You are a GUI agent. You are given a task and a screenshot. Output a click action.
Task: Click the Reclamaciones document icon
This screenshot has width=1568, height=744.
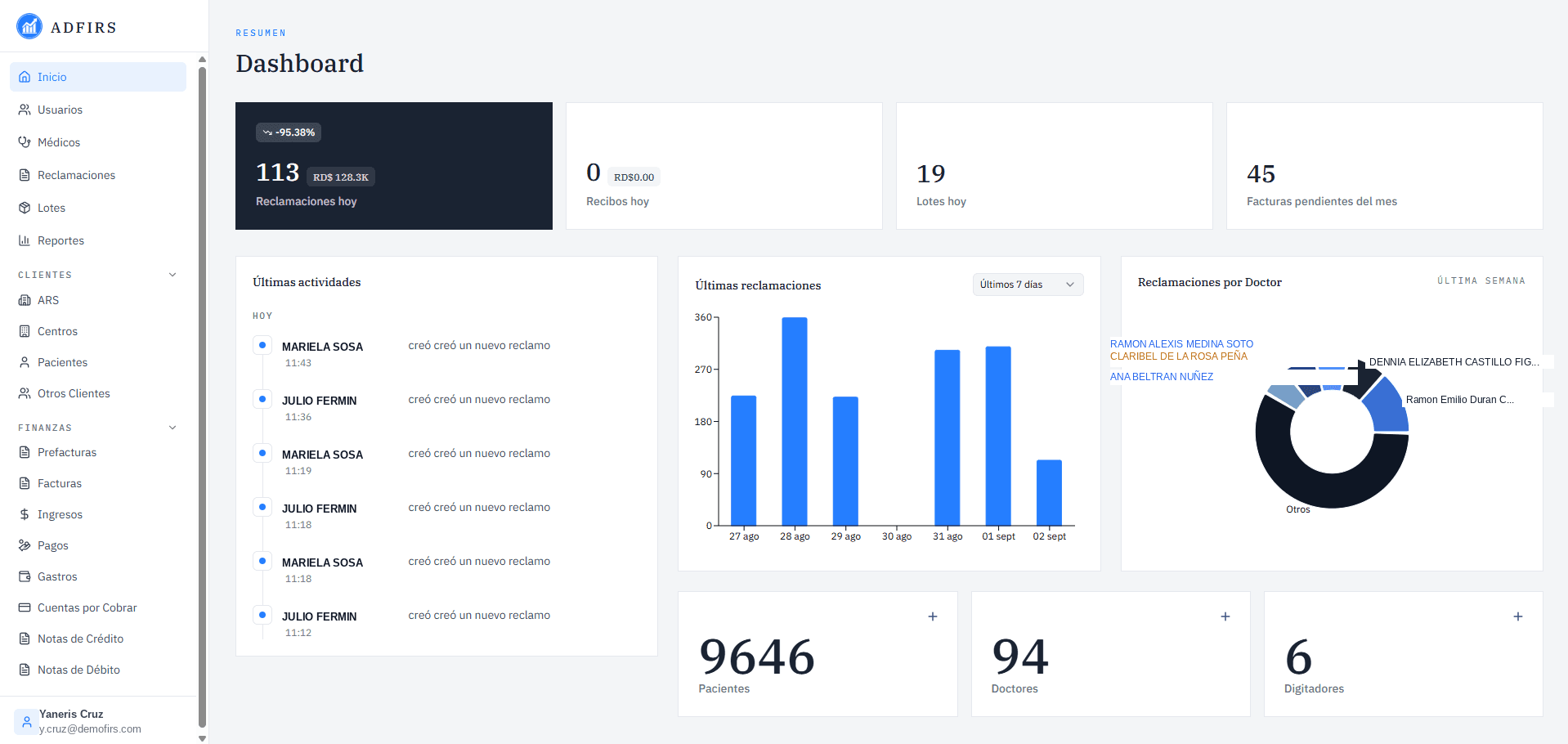(x=25, y=175)
